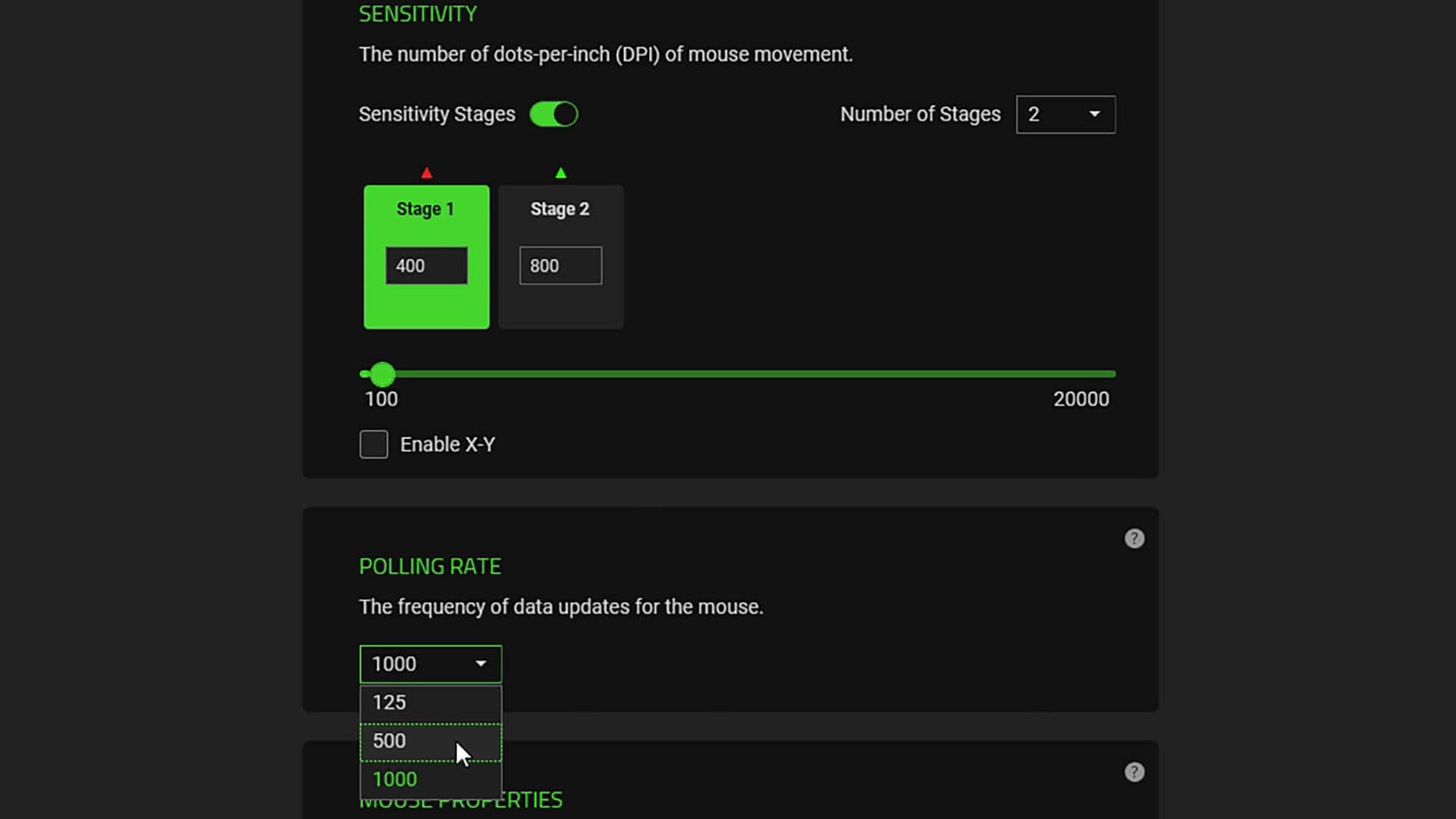The width and height of the screenshot is (1456, 819).
Task: Click the Mouse Properties help question icon
Action: (1134, 772)
